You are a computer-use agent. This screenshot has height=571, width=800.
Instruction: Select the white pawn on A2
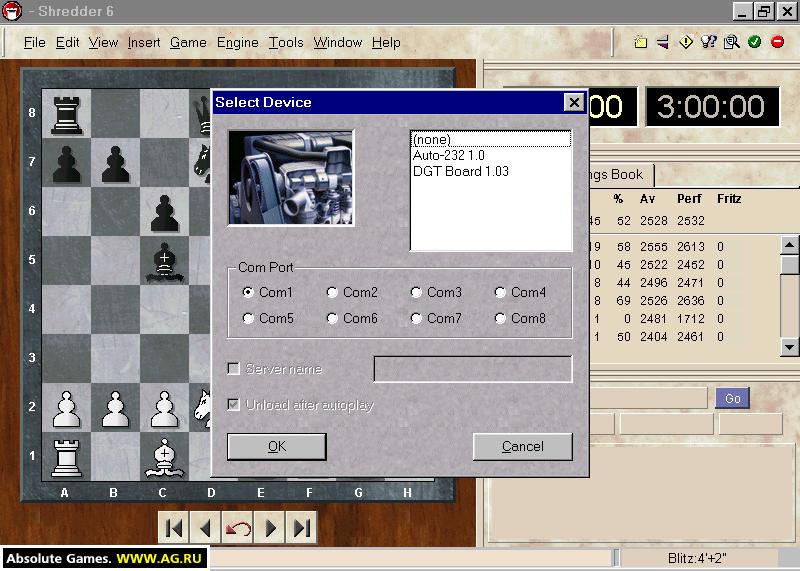coord(66,408)
